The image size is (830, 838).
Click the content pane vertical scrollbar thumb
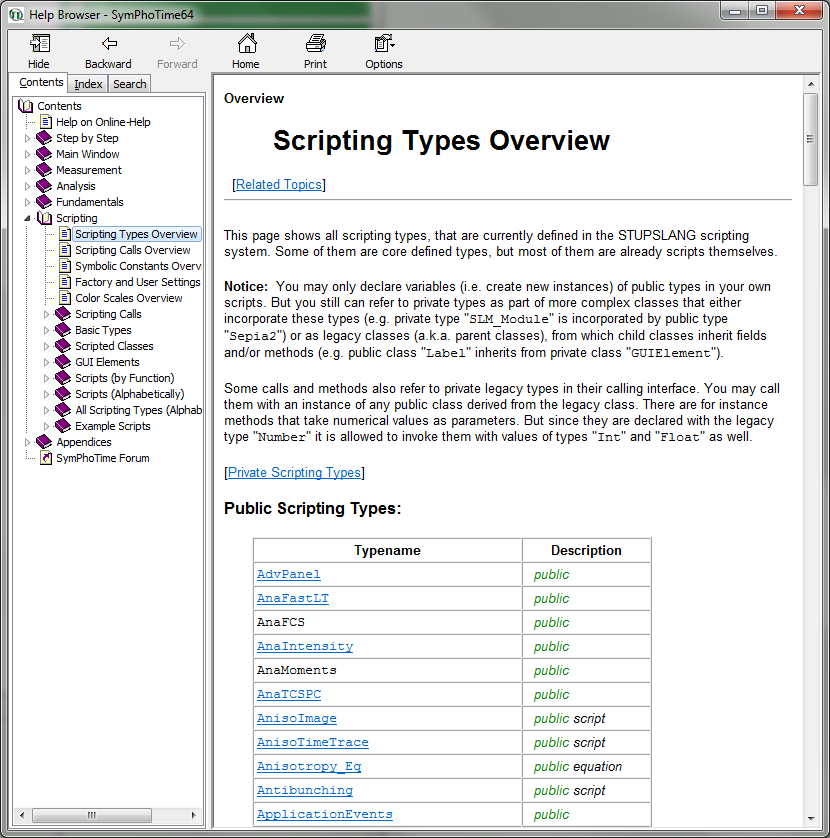[811, 140]
